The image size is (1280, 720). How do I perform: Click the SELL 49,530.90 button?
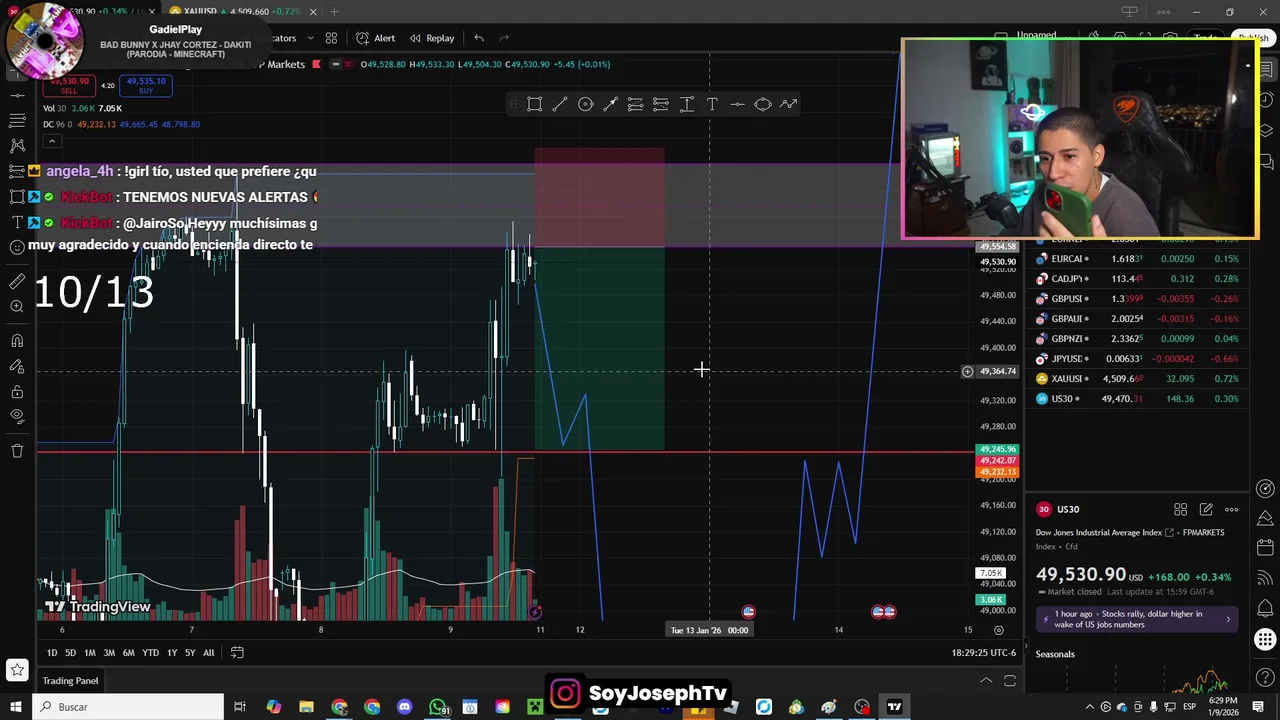[69, 86]
